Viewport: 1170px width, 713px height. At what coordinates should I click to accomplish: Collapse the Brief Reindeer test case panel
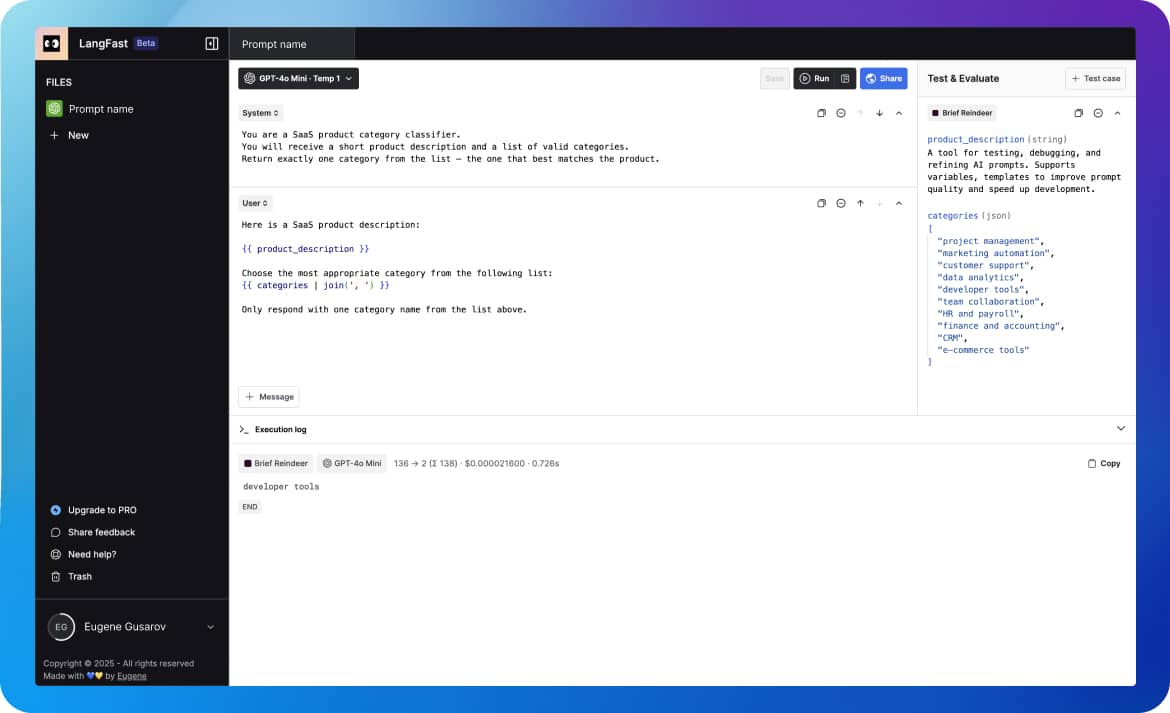point(1118,113)
